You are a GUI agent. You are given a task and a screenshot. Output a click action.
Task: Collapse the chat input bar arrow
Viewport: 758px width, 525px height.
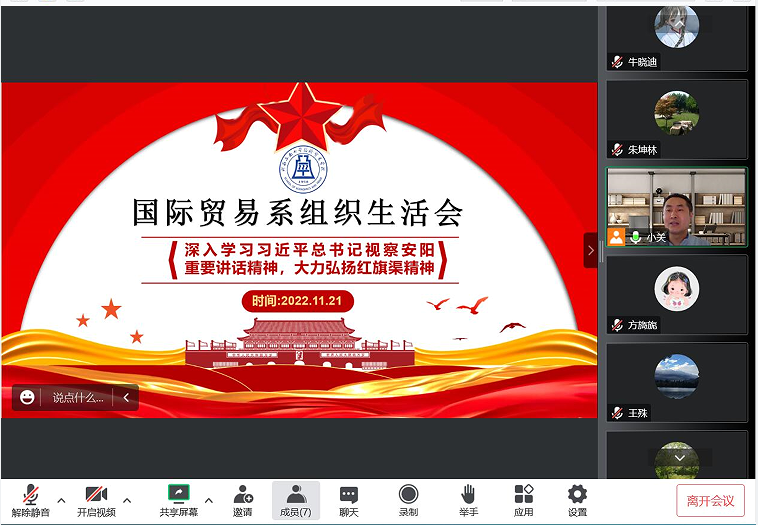click(126, 397)
